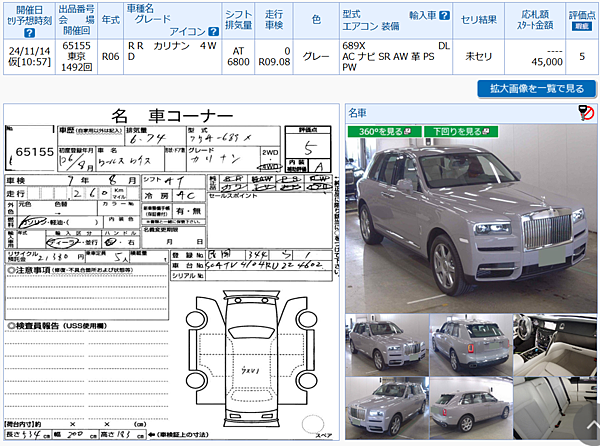This screenshot has height=446, width=600.
Task: Open the lower-left front view thumbnail
Action: point(387,408)
